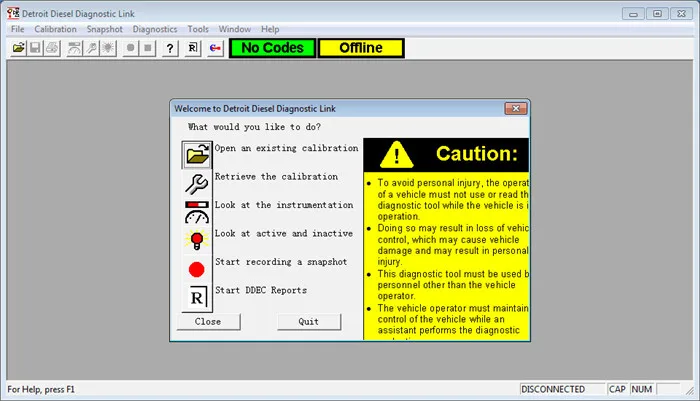Viewport: 700px width, 401px height.
Task: Click the open existing calibration folder icon
Action: point(197,155)
